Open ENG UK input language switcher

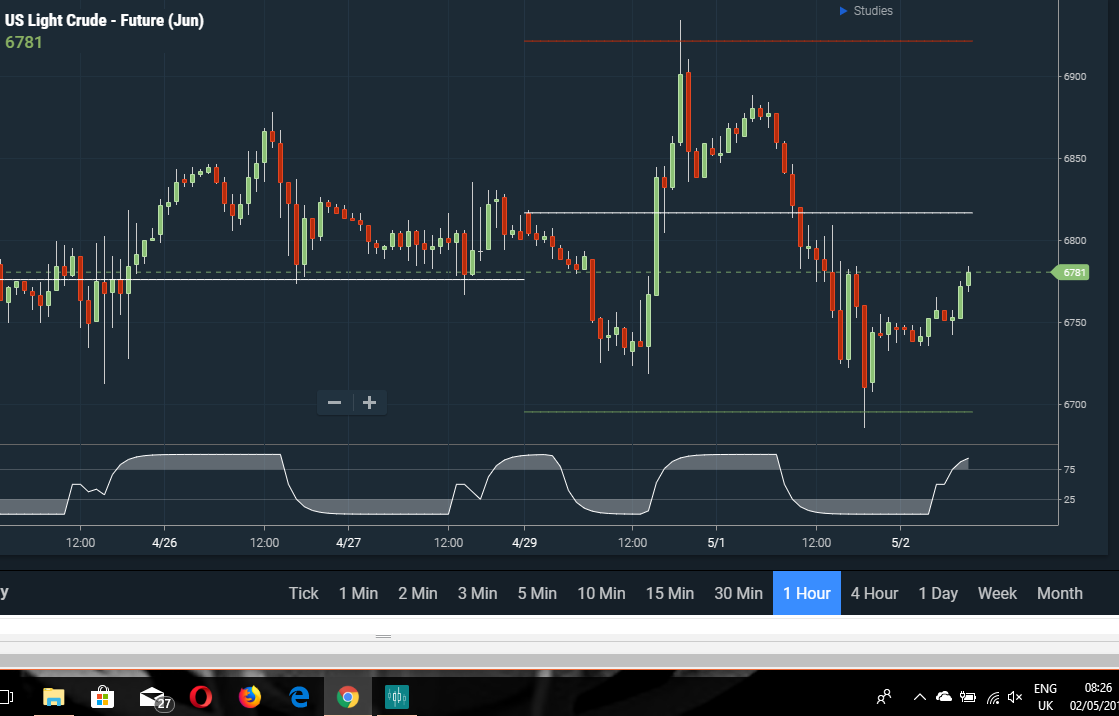(x=1045, y=697)
